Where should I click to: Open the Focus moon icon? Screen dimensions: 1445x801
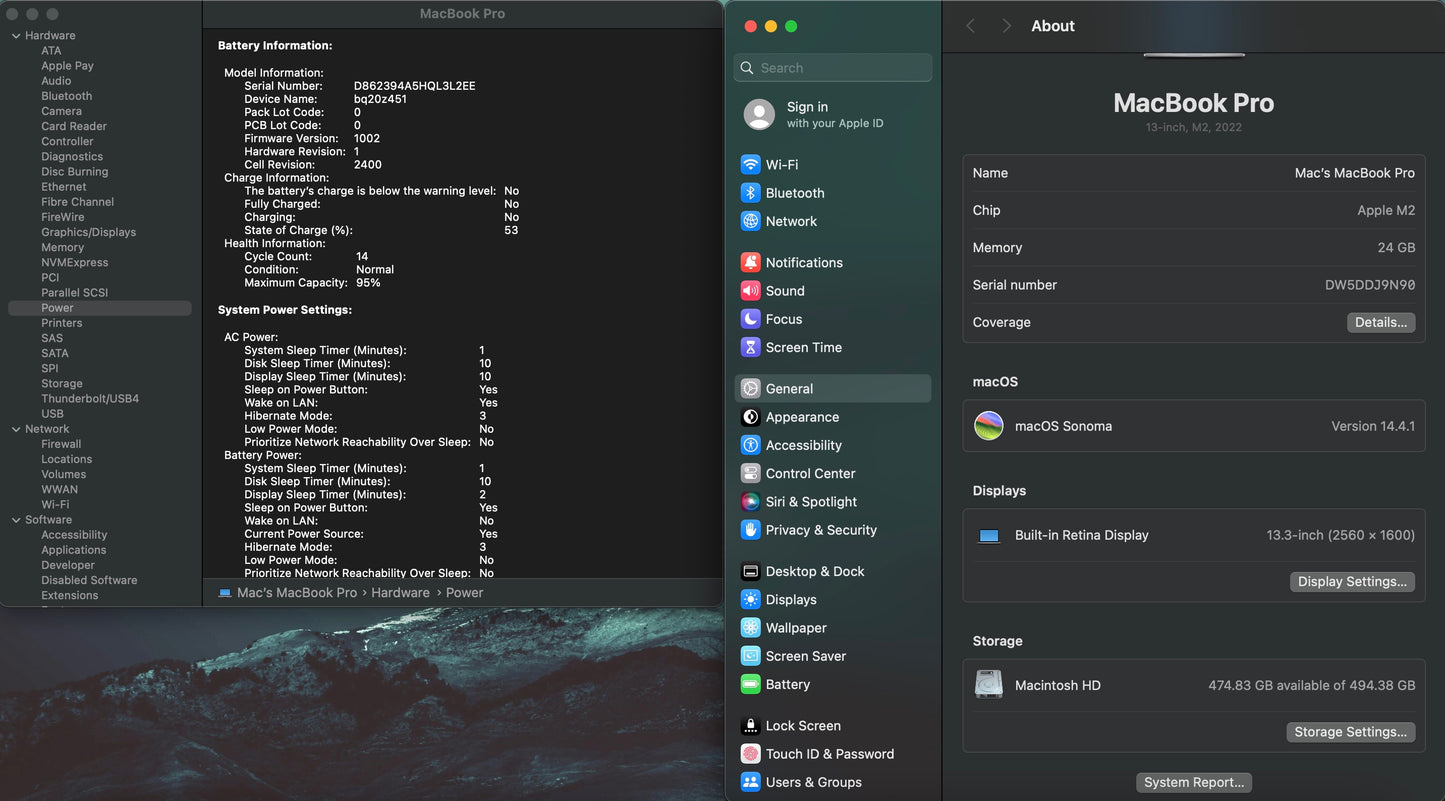click(750, 319)
